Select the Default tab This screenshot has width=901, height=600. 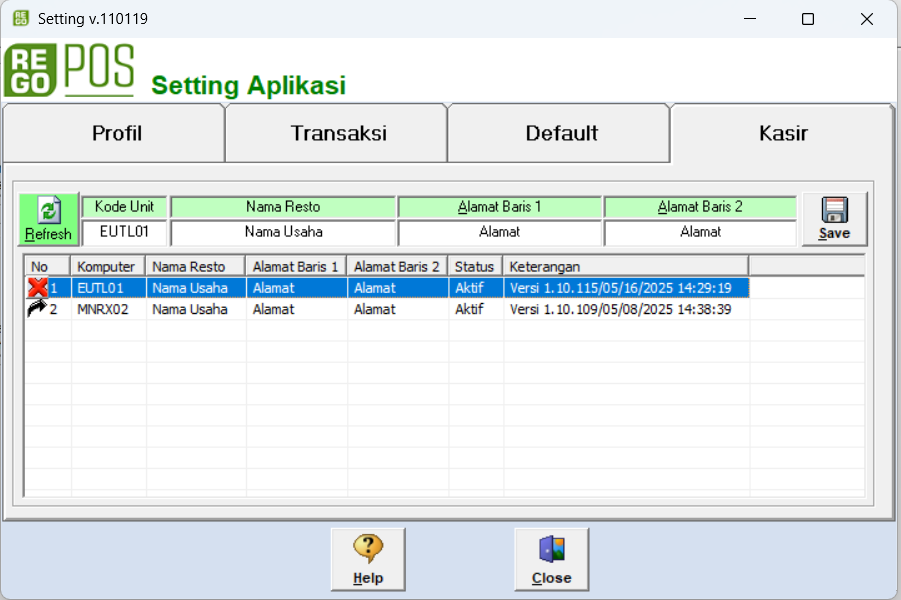coord(561,133)
